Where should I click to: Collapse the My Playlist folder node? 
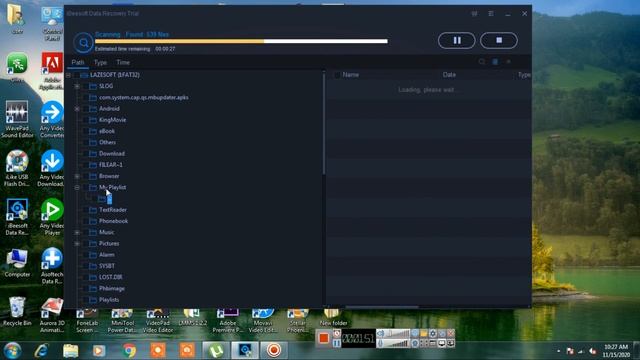coord(77,187)
